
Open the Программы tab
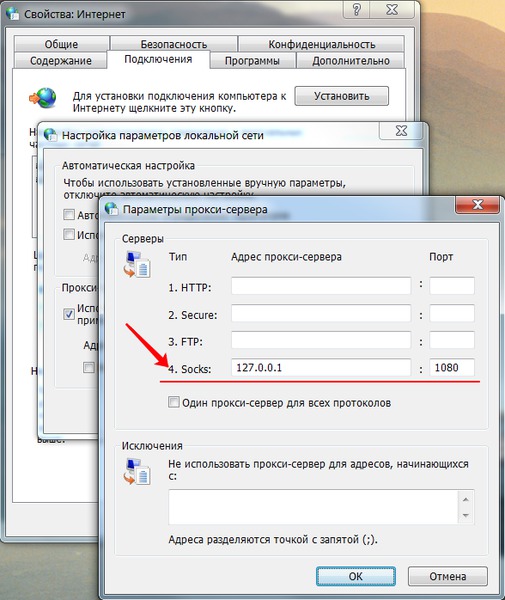point(252,60)
